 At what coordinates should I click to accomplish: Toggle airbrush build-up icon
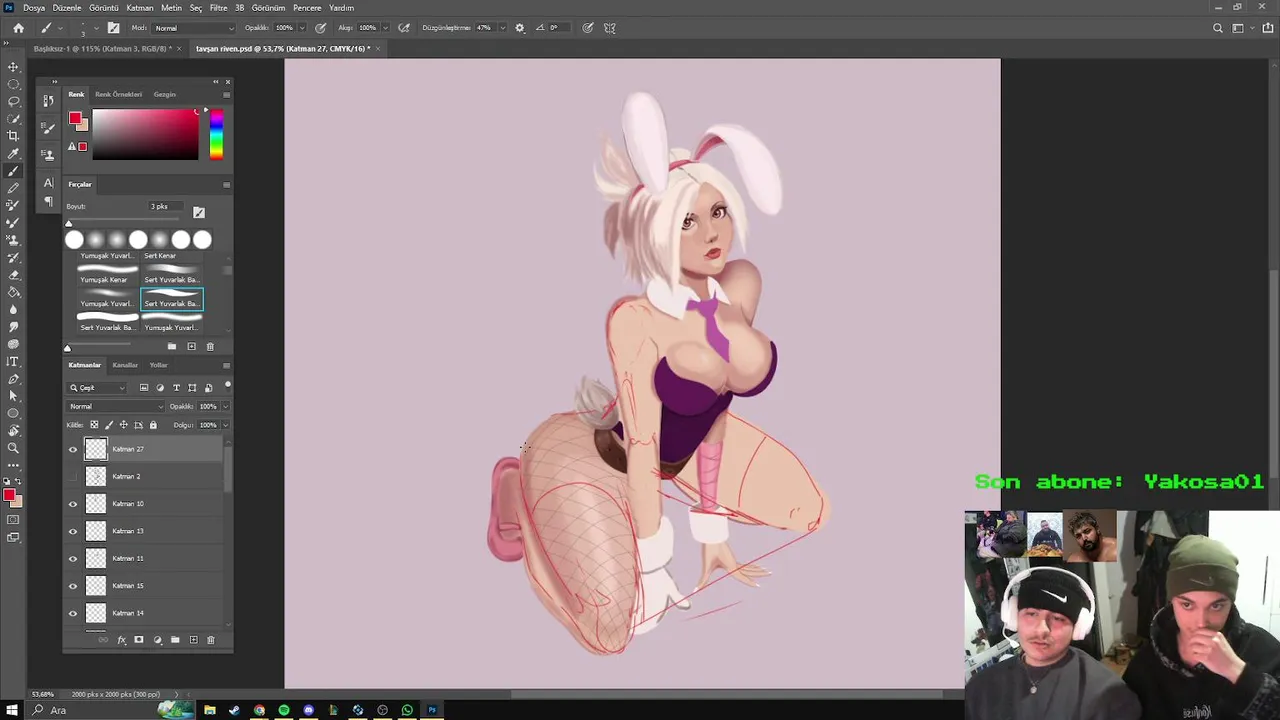pos(404,28)
